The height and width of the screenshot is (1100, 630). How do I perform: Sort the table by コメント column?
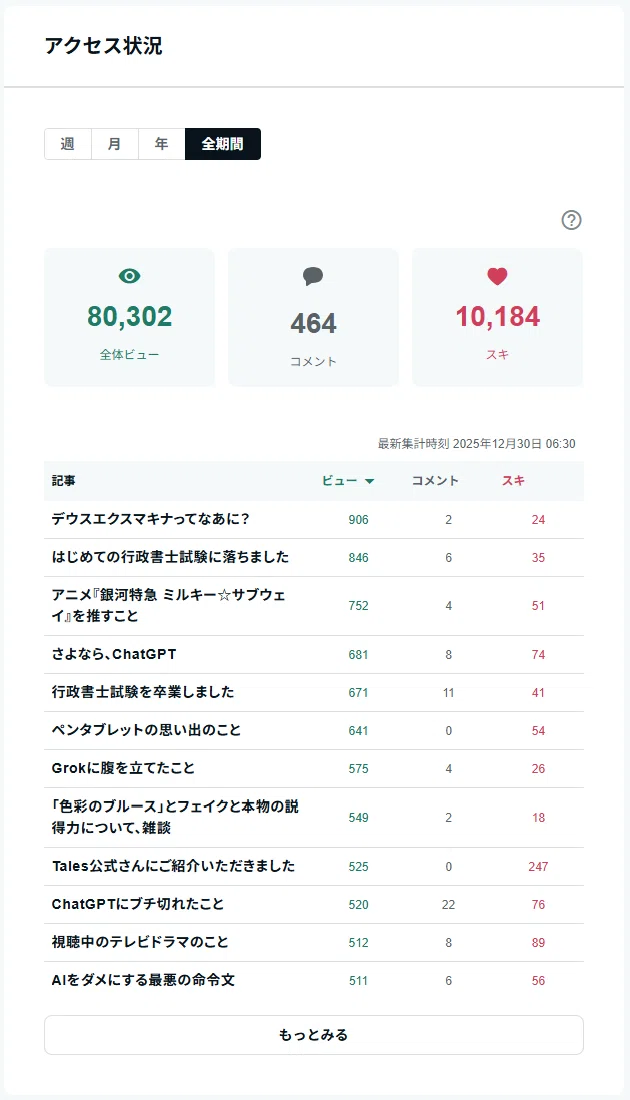pos(435,481)
